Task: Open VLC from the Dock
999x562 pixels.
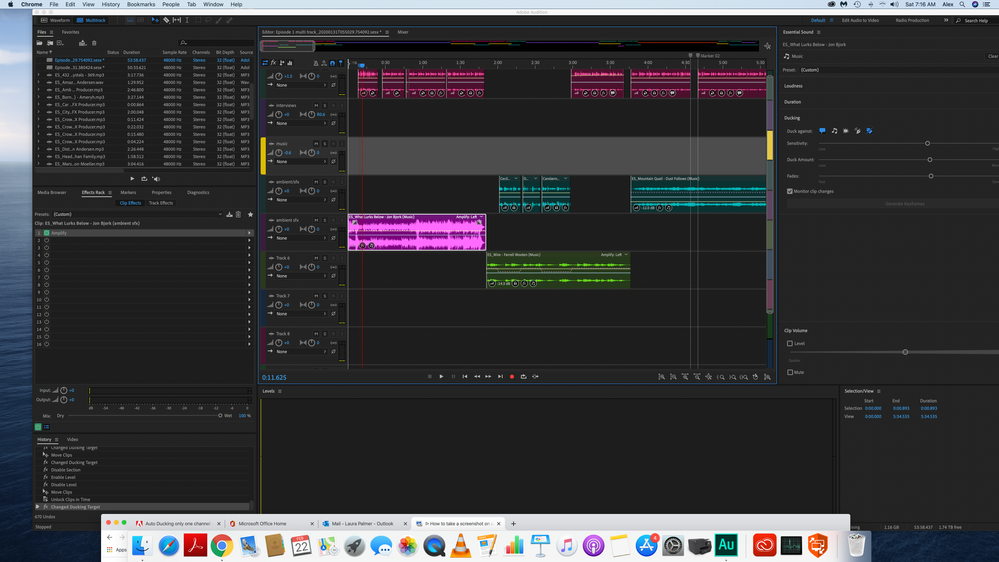Action: coord(461,545)
